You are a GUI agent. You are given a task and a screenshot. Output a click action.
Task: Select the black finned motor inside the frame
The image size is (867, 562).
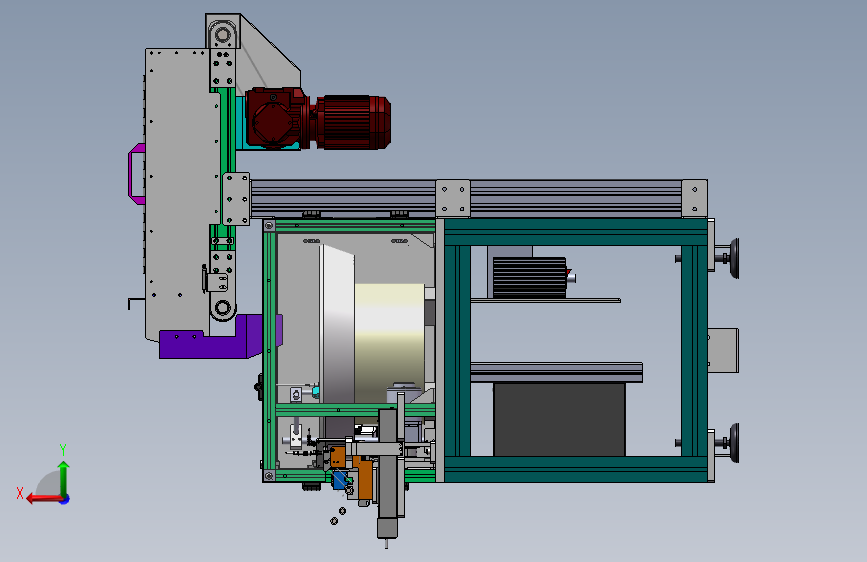(530, 278)
